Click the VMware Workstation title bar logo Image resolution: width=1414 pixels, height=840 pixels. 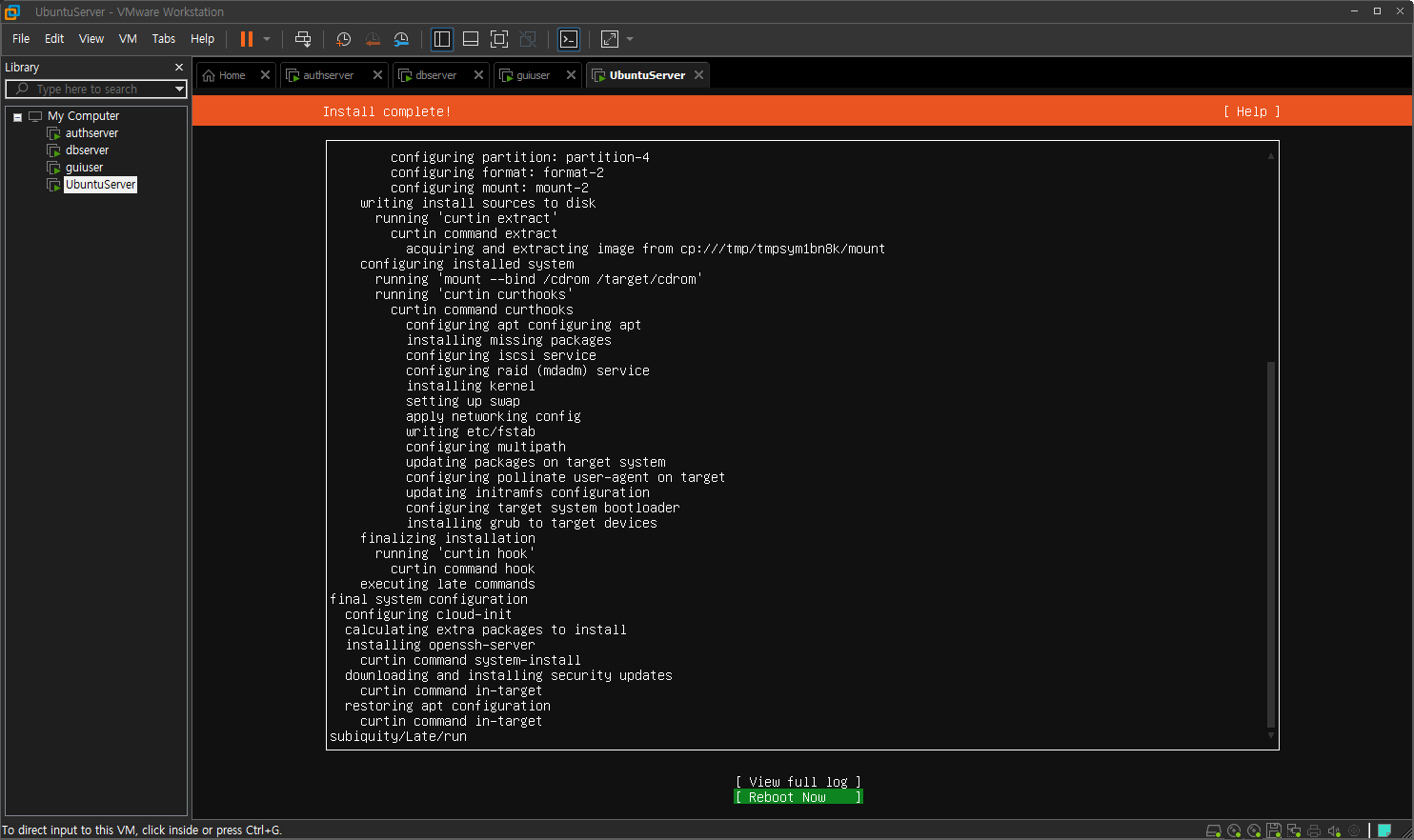tap(12, 11)
